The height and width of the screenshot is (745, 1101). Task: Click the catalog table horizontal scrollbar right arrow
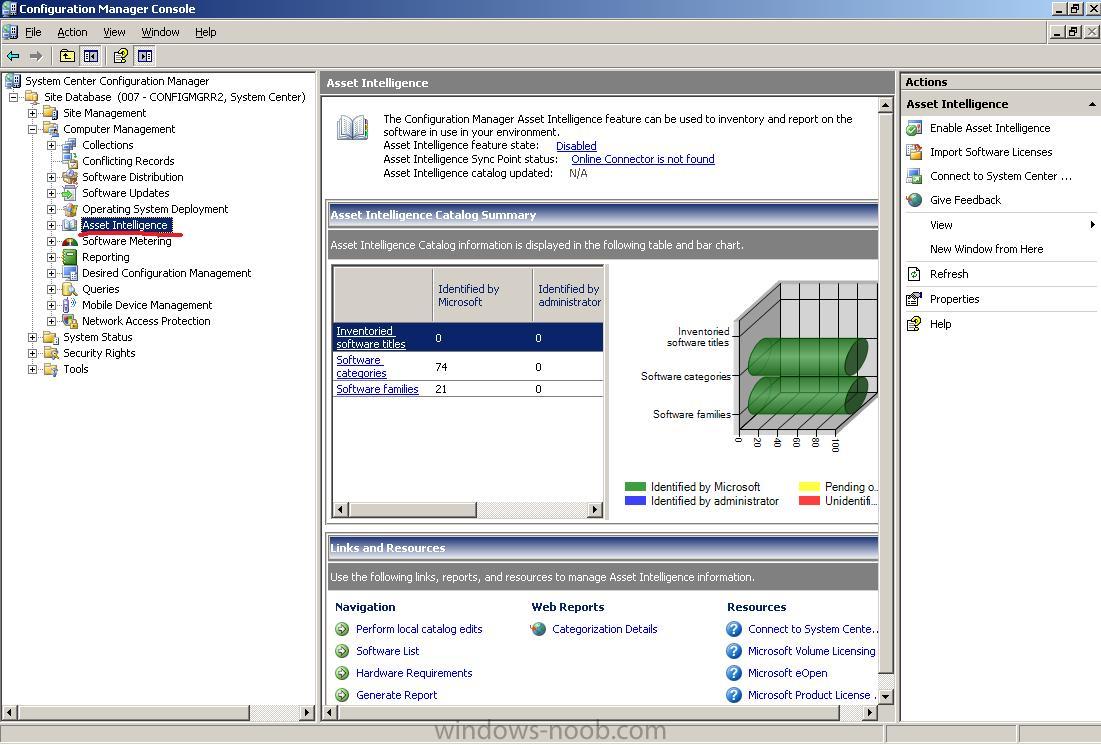coord(595,510)
